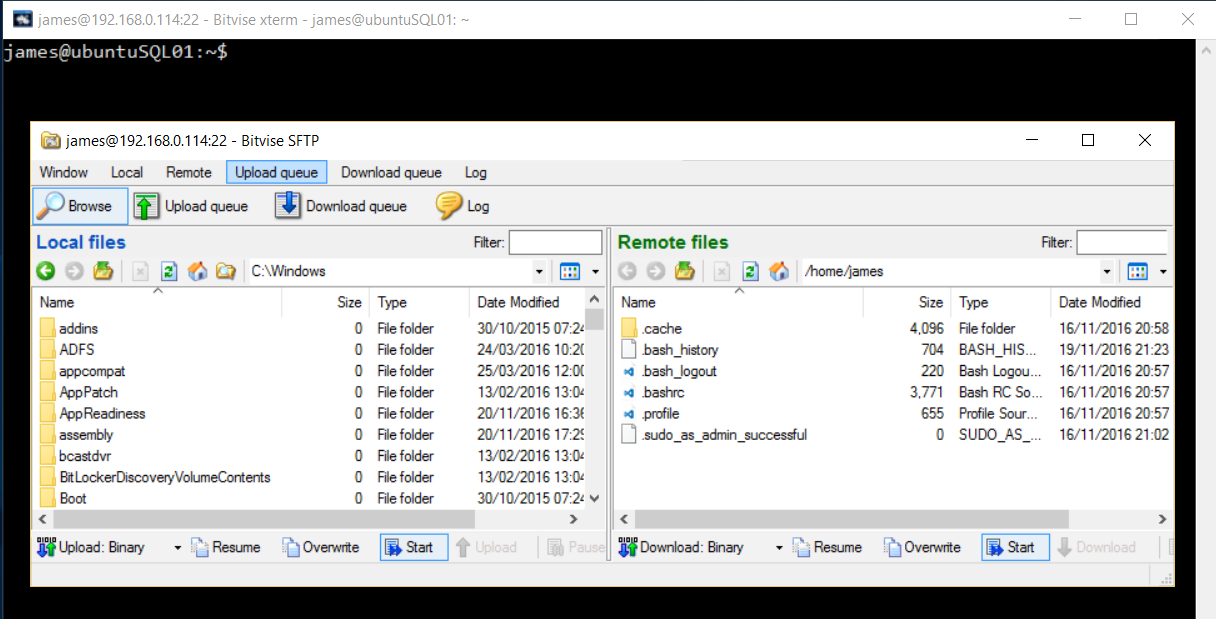This screenshot has width=1216, height=619.
Task: Refresh the Local files listing
Action: pos(169,271)
